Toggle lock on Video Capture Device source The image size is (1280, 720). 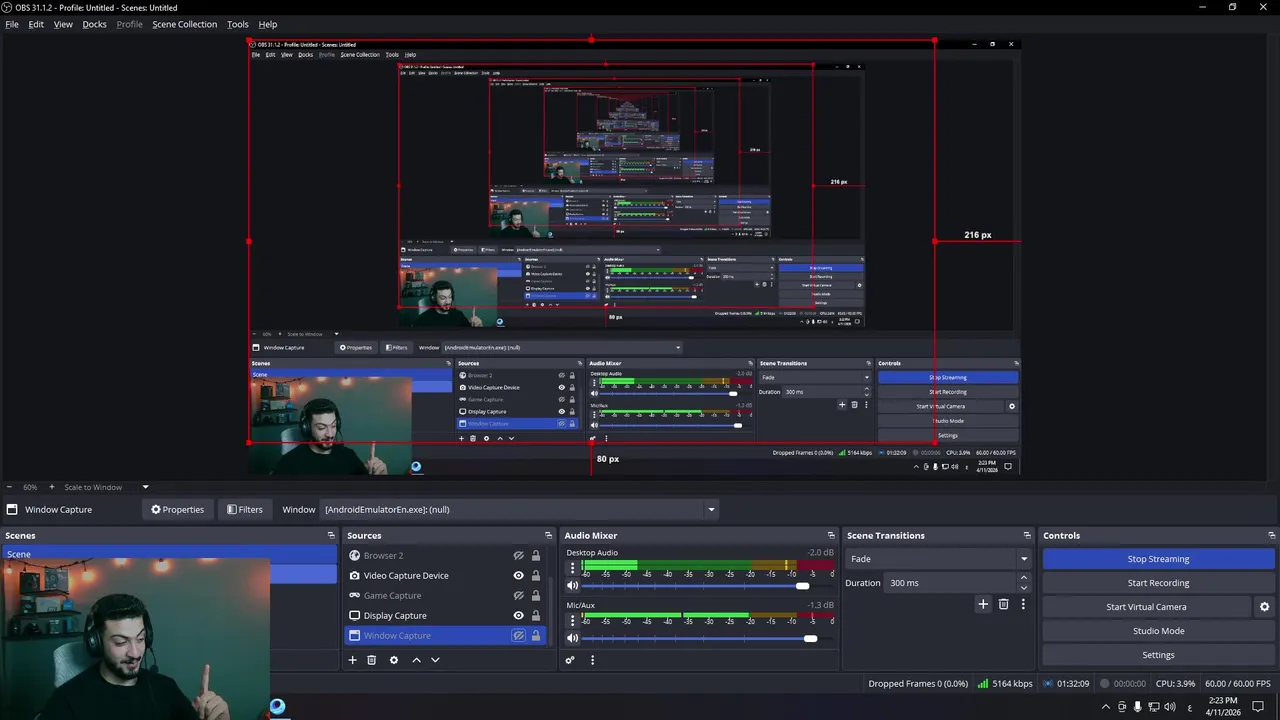(535, 576)
